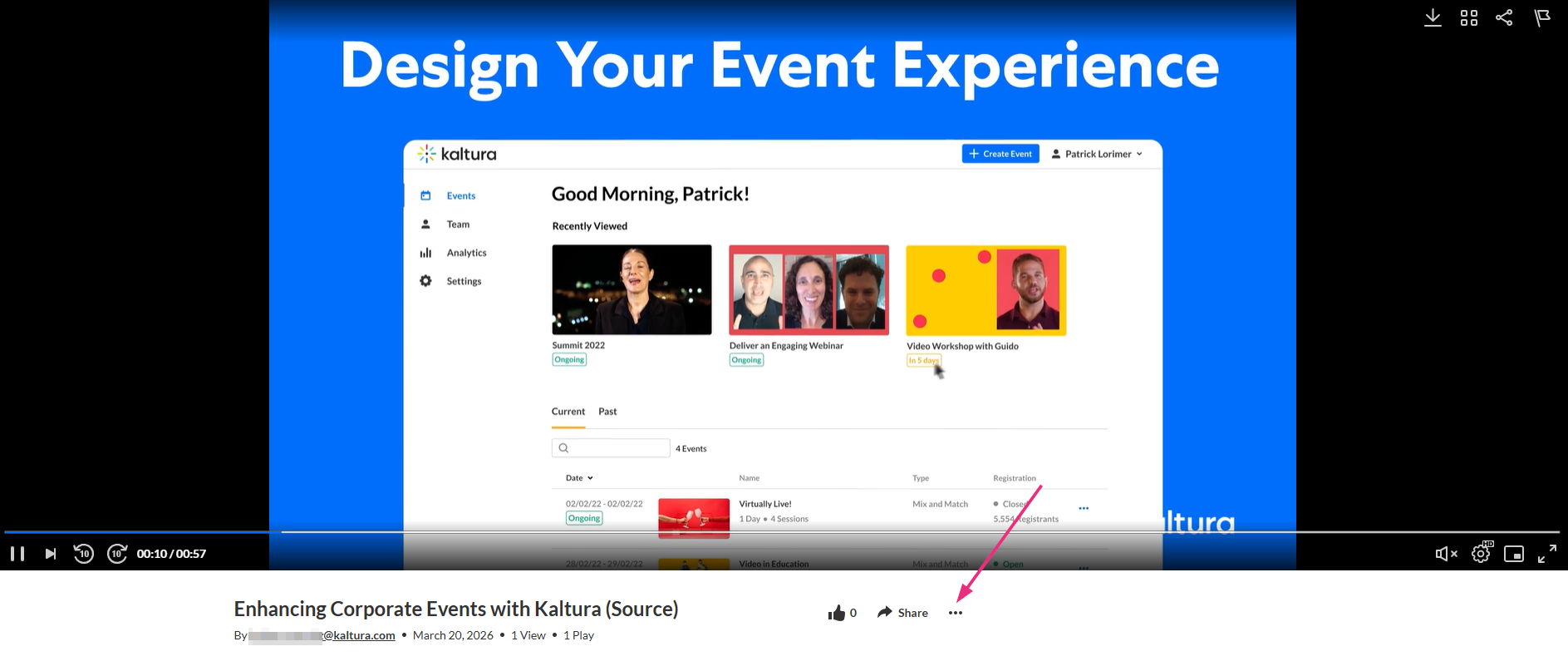This screenshot has height=671, width=1568.
Task: Skip to the next video
Action: click(51, 554)
